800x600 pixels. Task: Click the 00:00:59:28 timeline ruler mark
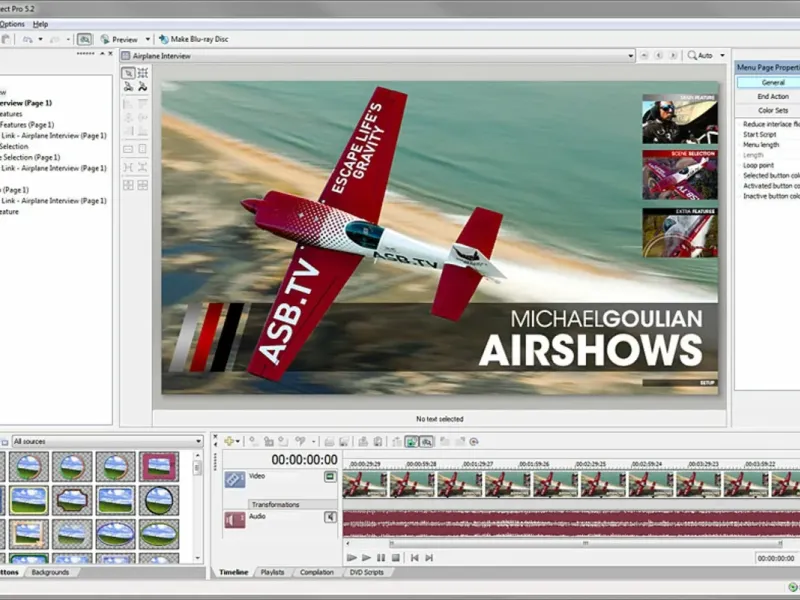421,464
